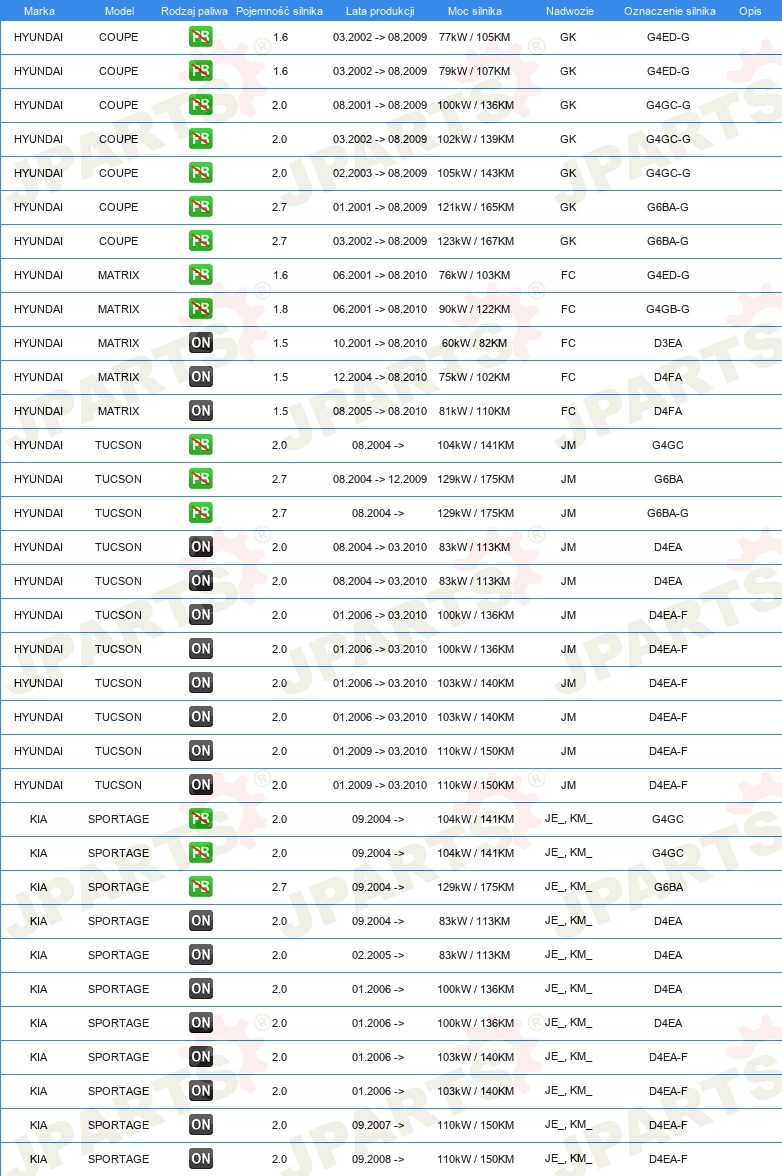The image size is (782, 1176).
Task: Select the 76kW / 103KM power cell
Action: tap(475, 274)
